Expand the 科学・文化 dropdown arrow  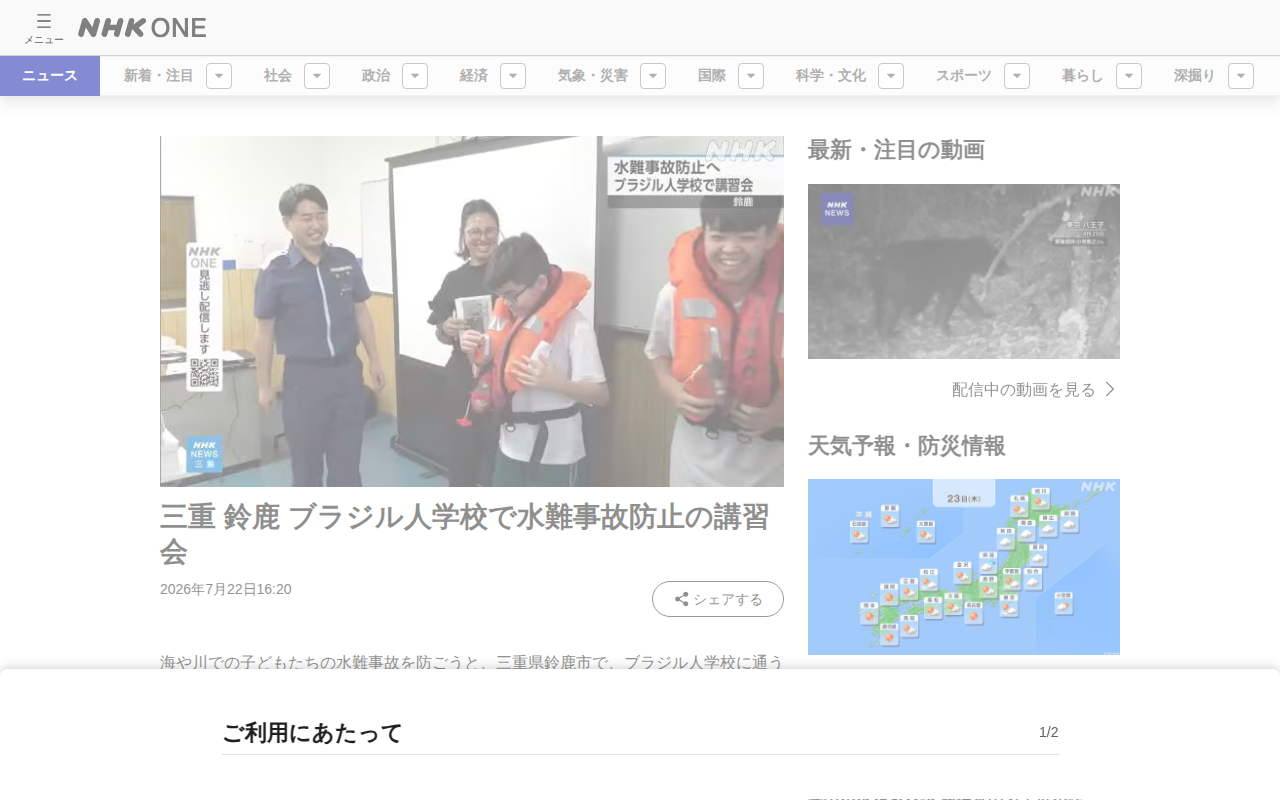coord(891,76)
